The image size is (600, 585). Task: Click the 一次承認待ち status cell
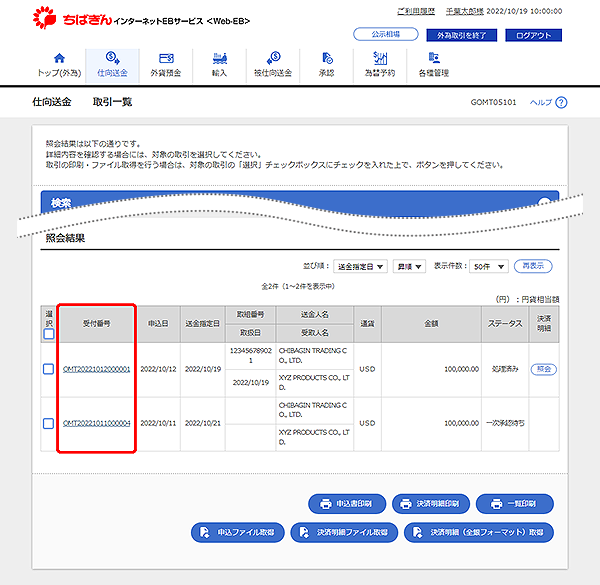pos(505,424)
